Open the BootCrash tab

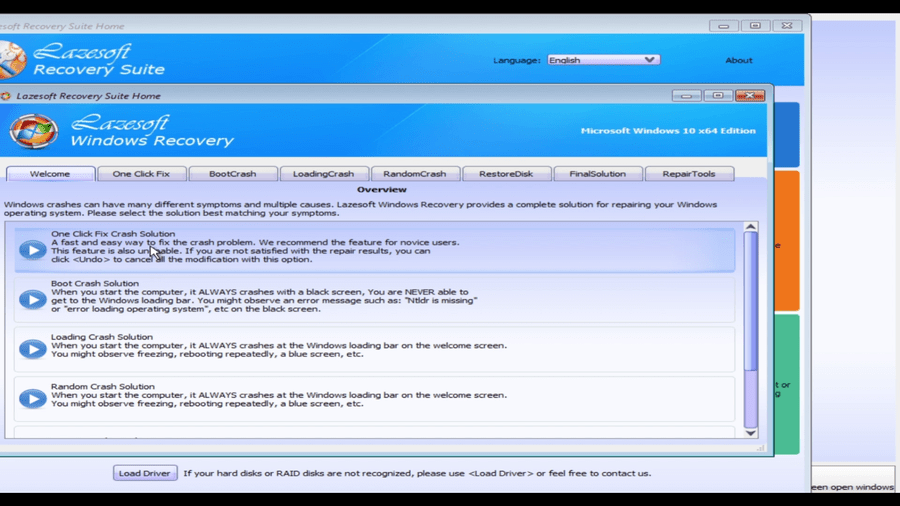click(x=232, y=174)
